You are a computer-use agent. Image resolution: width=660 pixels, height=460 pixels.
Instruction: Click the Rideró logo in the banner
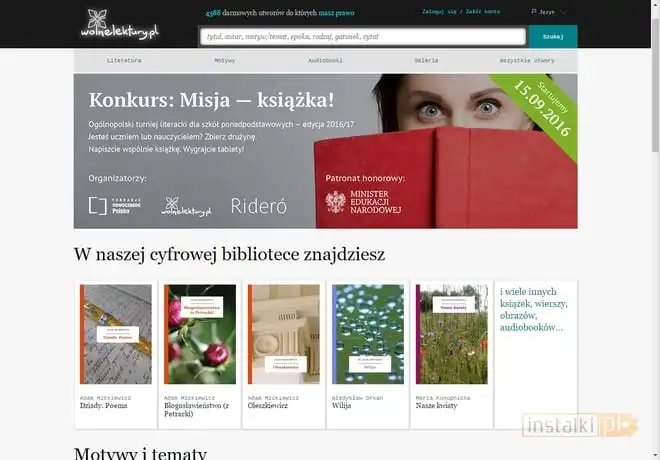point(258,206)
